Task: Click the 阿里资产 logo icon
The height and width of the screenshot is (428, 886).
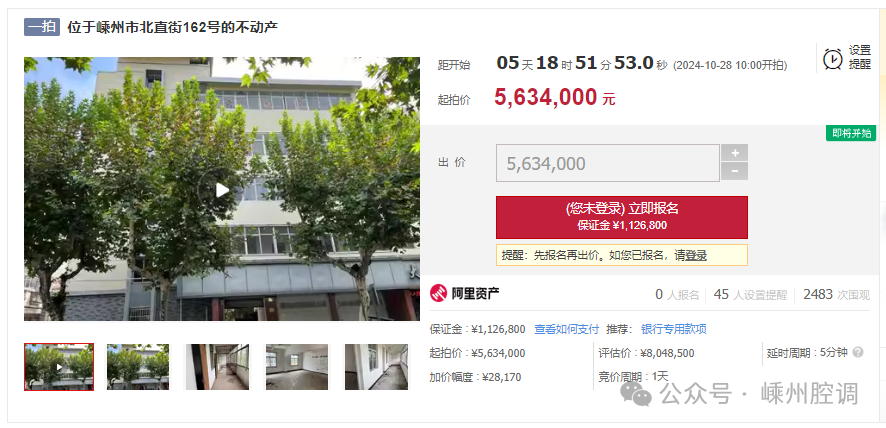Action: [438, 293]
